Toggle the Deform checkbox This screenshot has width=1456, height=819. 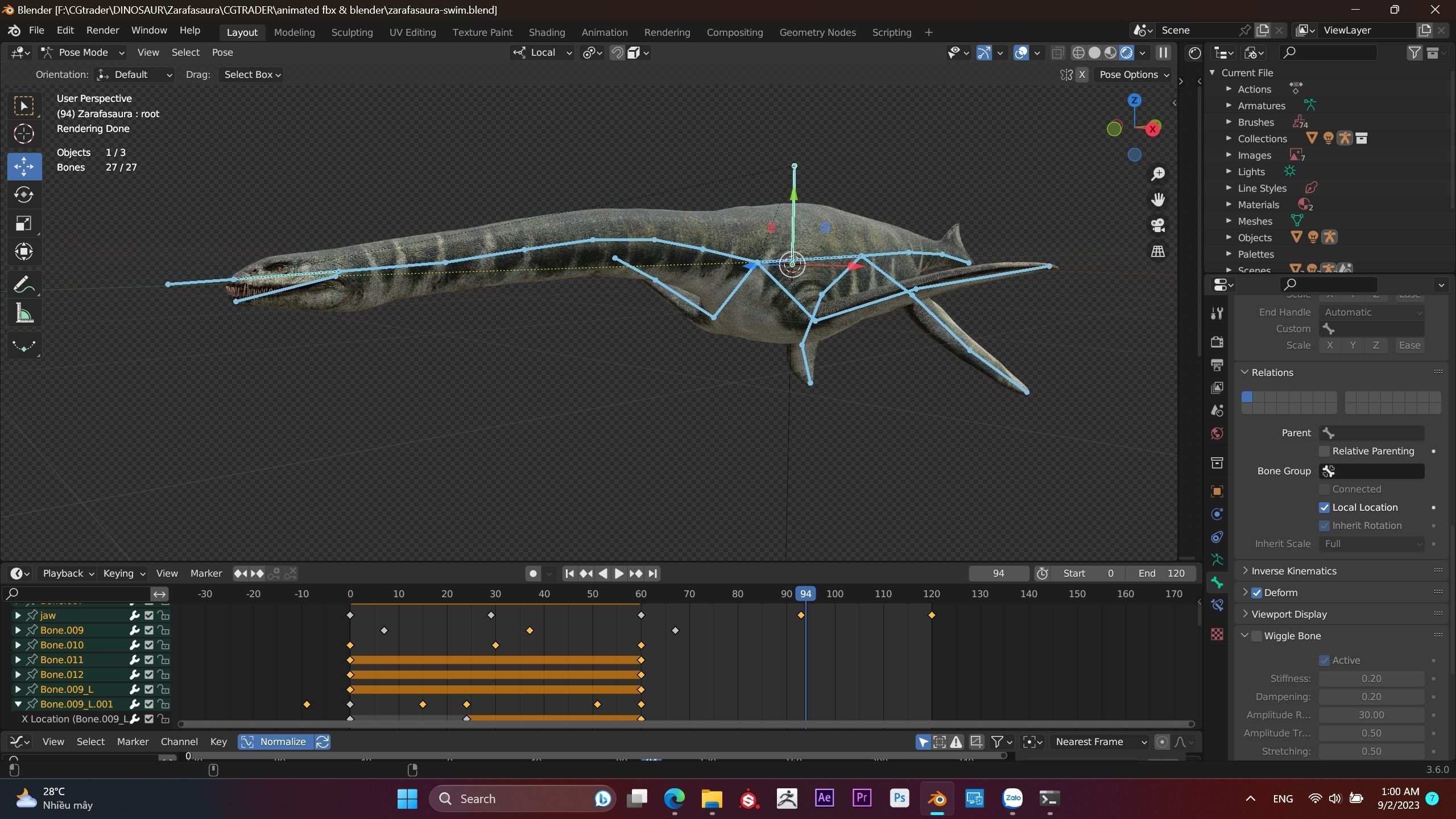(1257, 593)
